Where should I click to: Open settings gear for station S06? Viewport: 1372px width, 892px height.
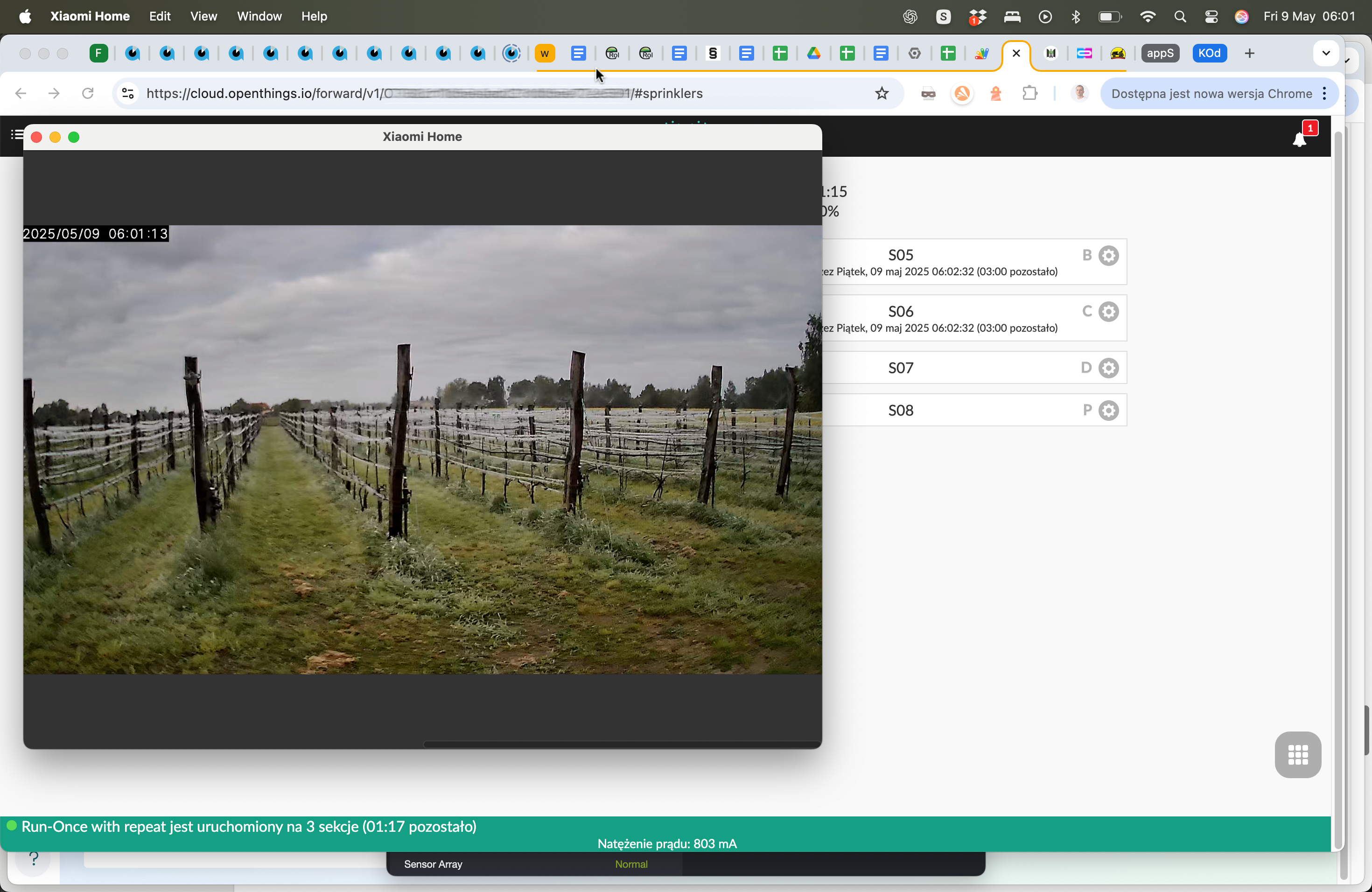click(1108, 312)
